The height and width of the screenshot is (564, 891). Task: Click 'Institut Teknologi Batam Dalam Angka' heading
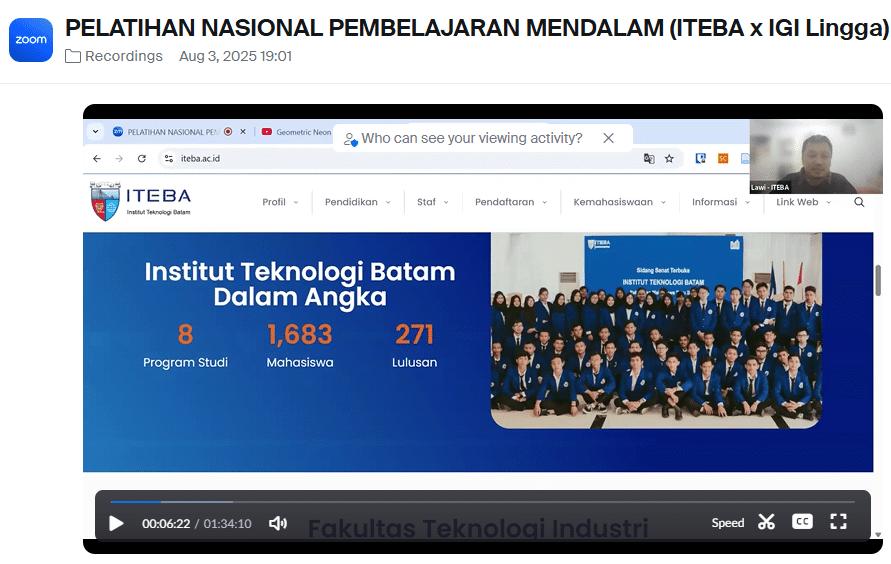(300, 284)
